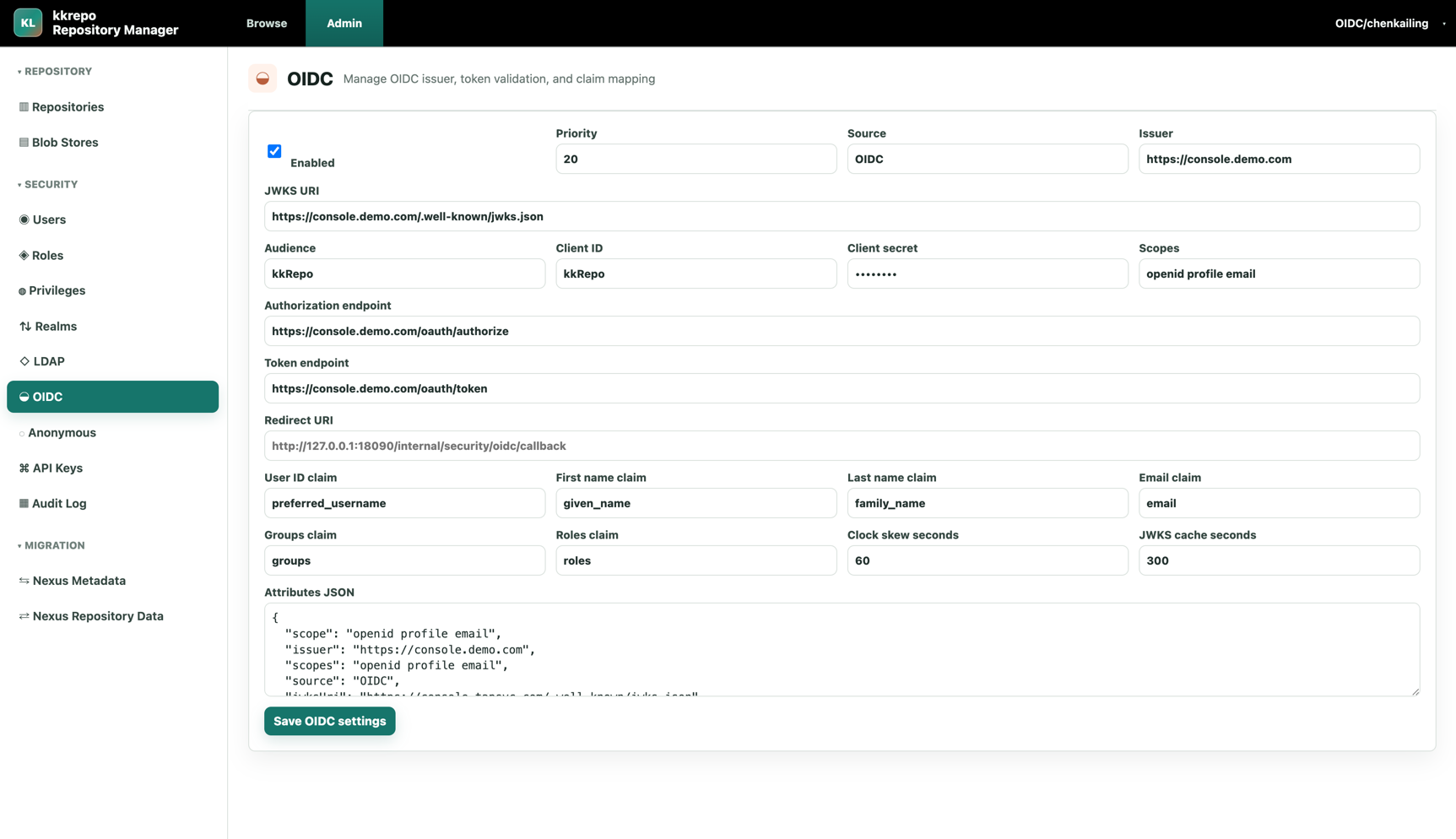This screenshot has width=1456, height=839.
Task: Click the JWKS URI field
Action: tap(842, 216)
